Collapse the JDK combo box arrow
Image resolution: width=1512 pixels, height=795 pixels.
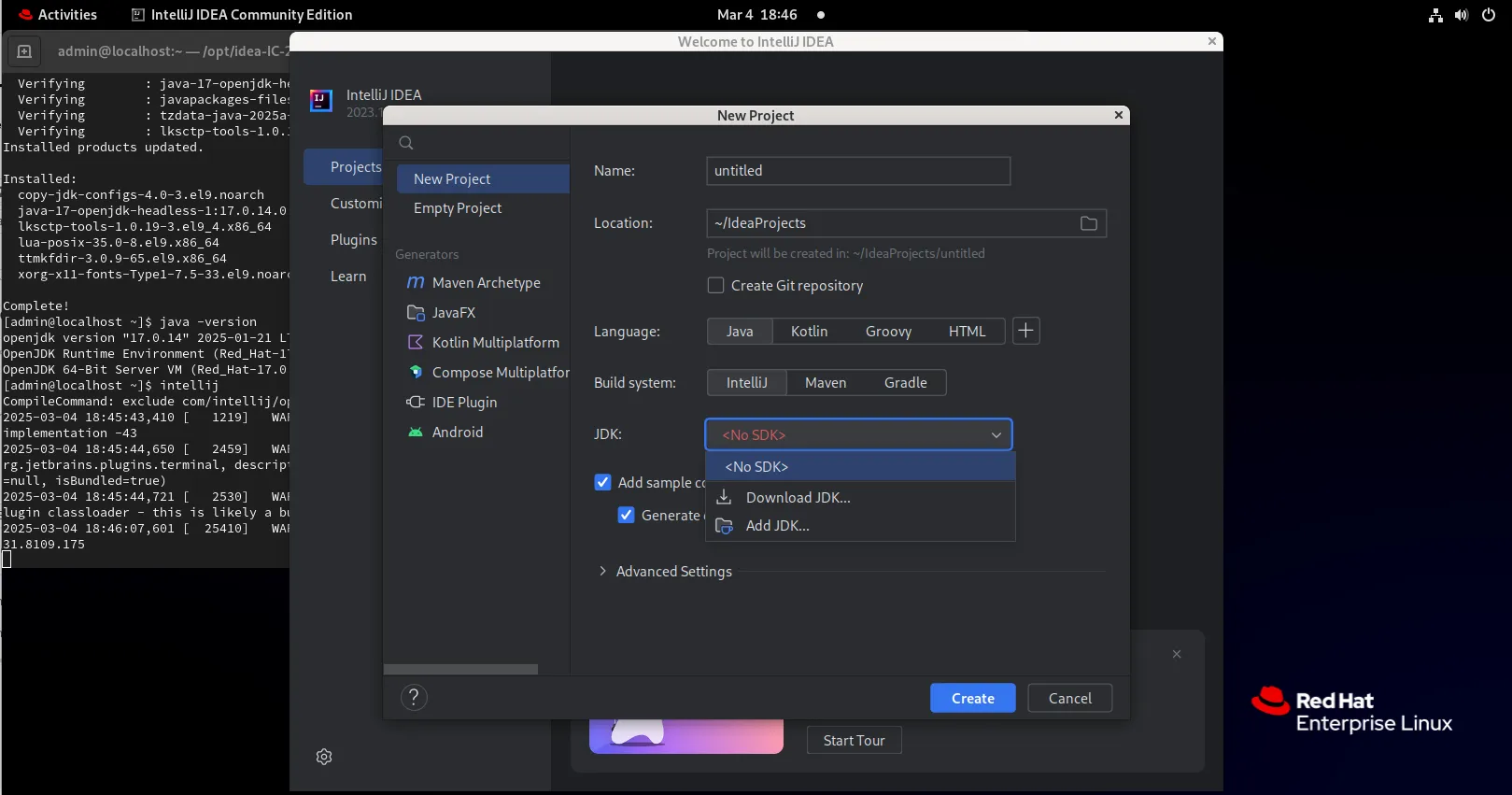[996, 435]
